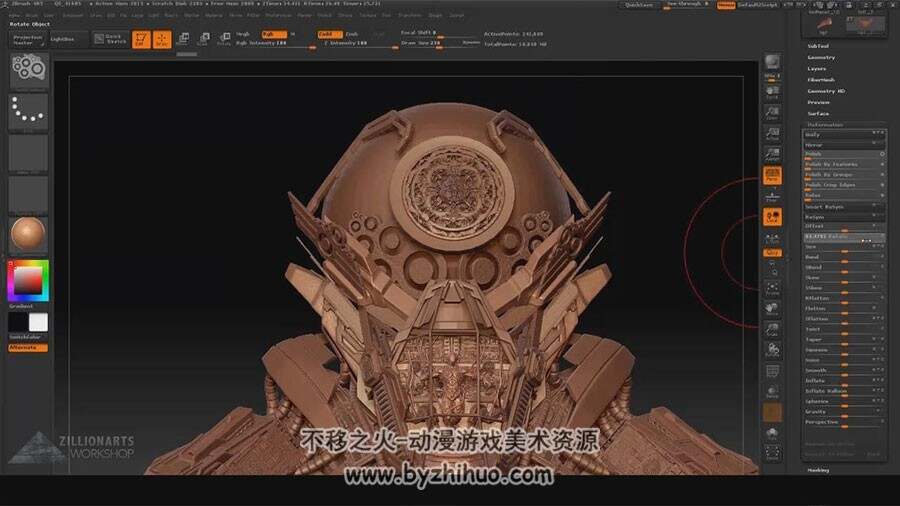This screenshot has width=900, height=506.
Task: Click the Smart ReSym button
Action: (x=844, y=207)
